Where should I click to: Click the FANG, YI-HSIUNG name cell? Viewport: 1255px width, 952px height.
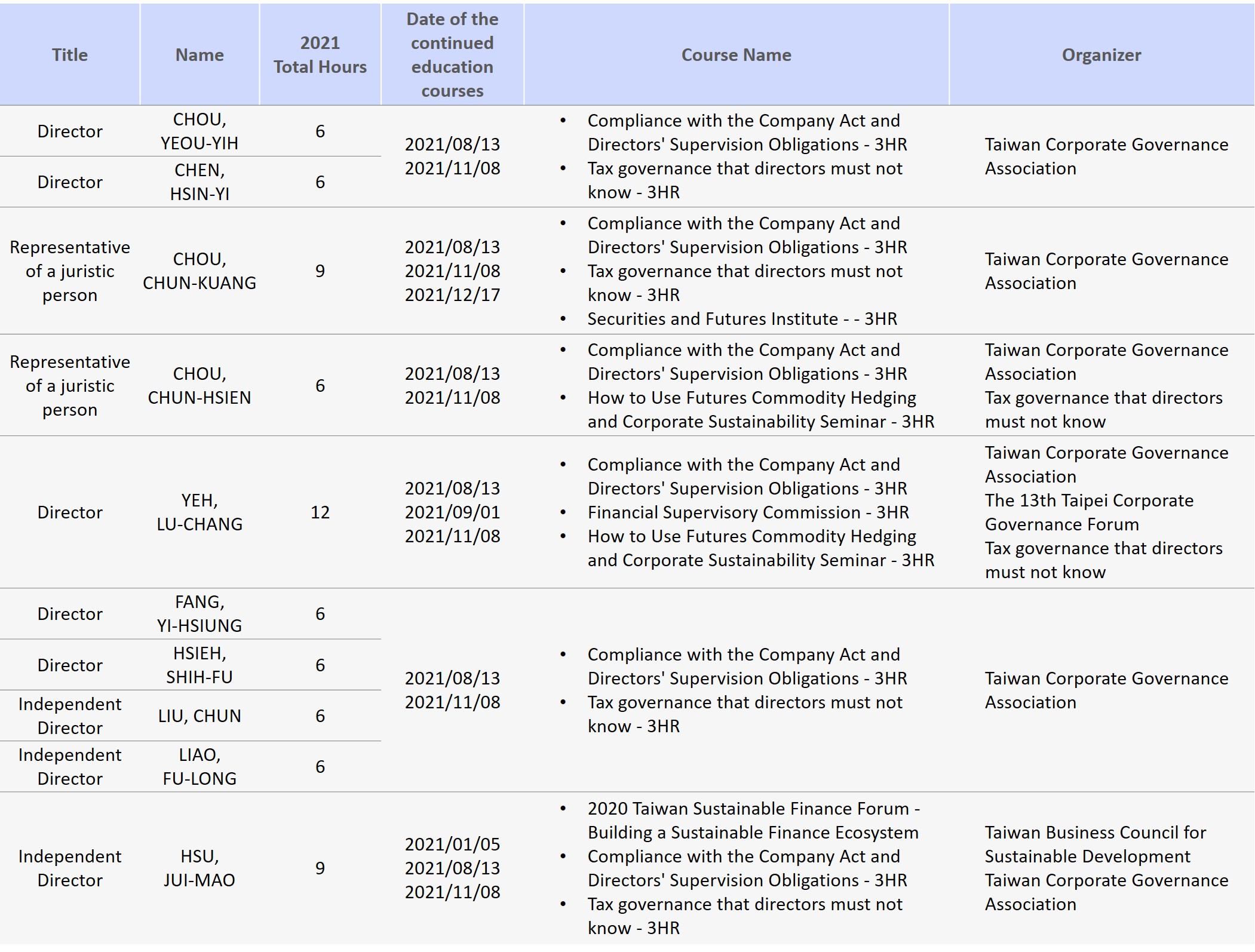(x=200, y=614)
